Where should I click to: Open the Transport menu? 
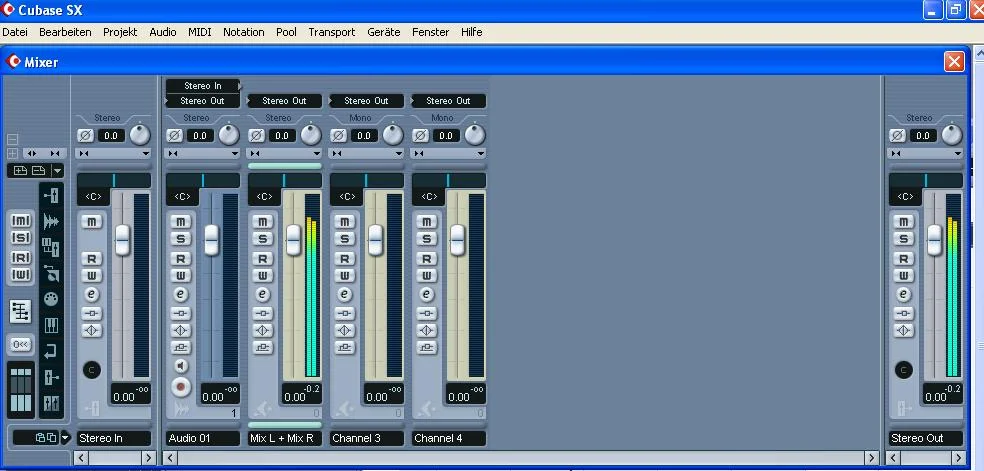click(331, 32)
